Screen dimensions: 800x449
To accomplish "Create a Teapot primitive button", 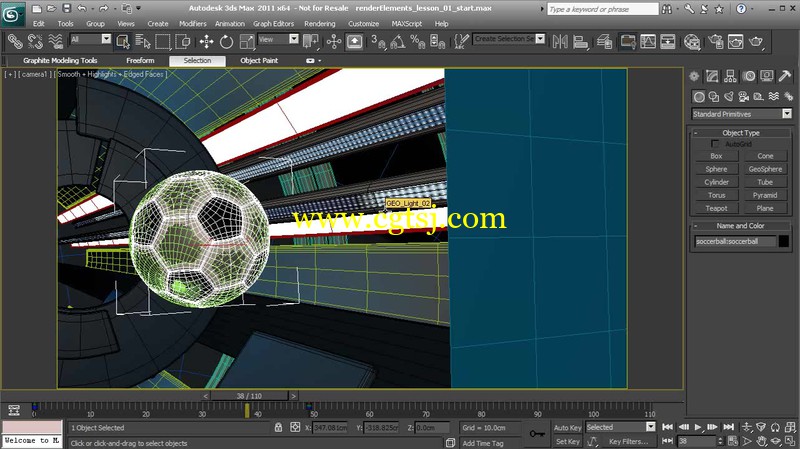I will 716,208.
